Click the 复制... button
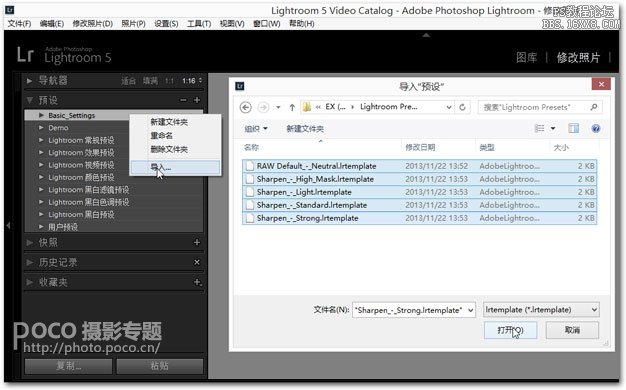The image size is (626, 390). click(69, 366)
